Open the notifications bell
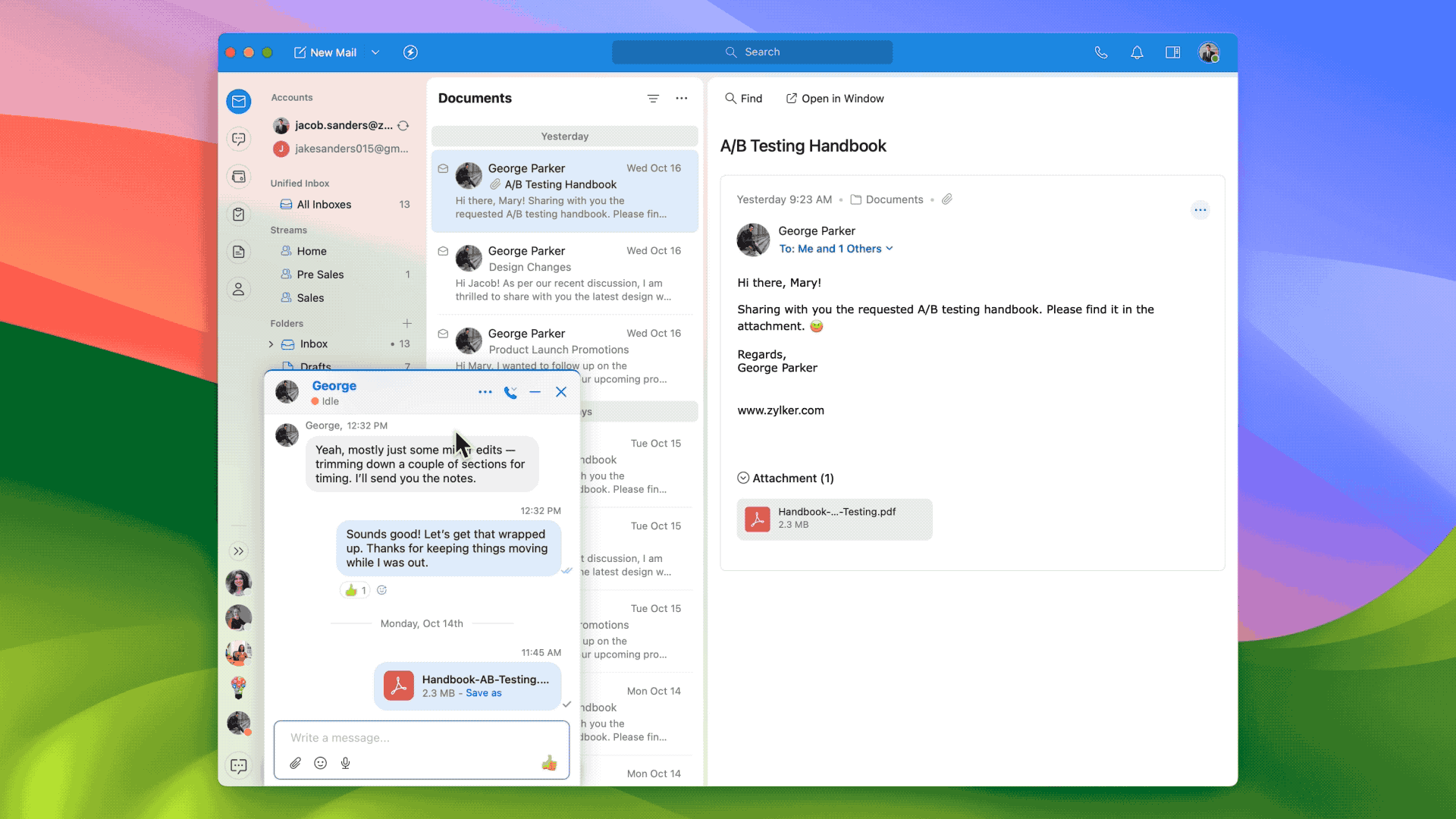This screenshot has height=819, width=1456. 1137,52
